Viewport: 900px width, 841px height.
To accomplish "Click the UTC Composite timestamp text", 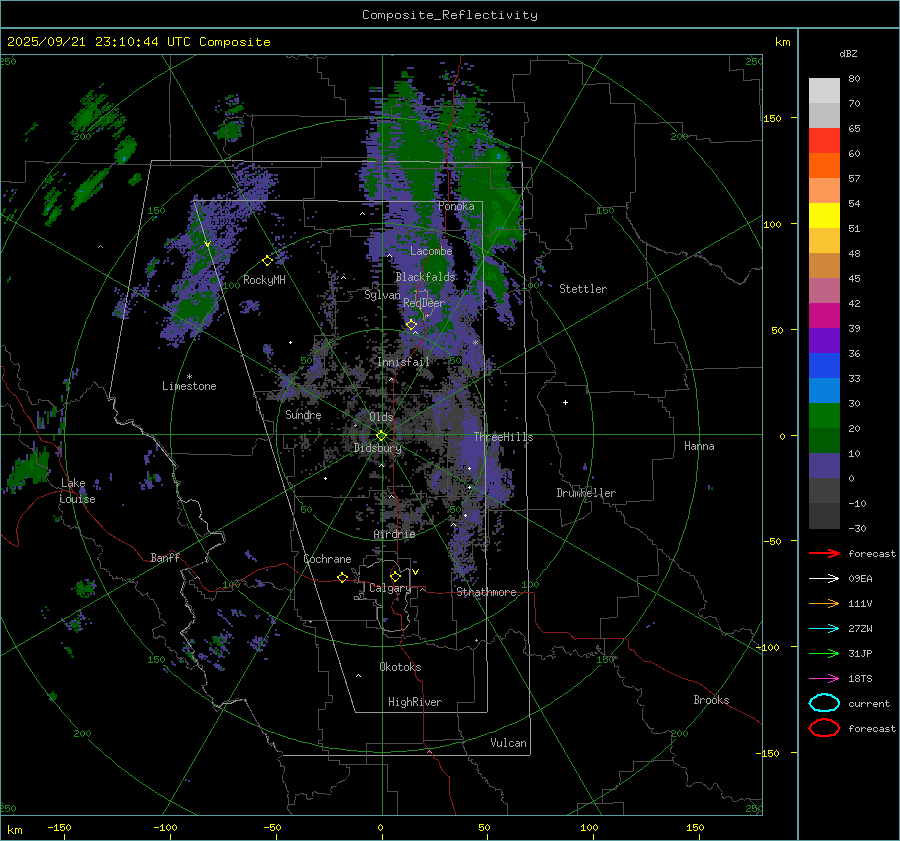I will tap(139, 42).
